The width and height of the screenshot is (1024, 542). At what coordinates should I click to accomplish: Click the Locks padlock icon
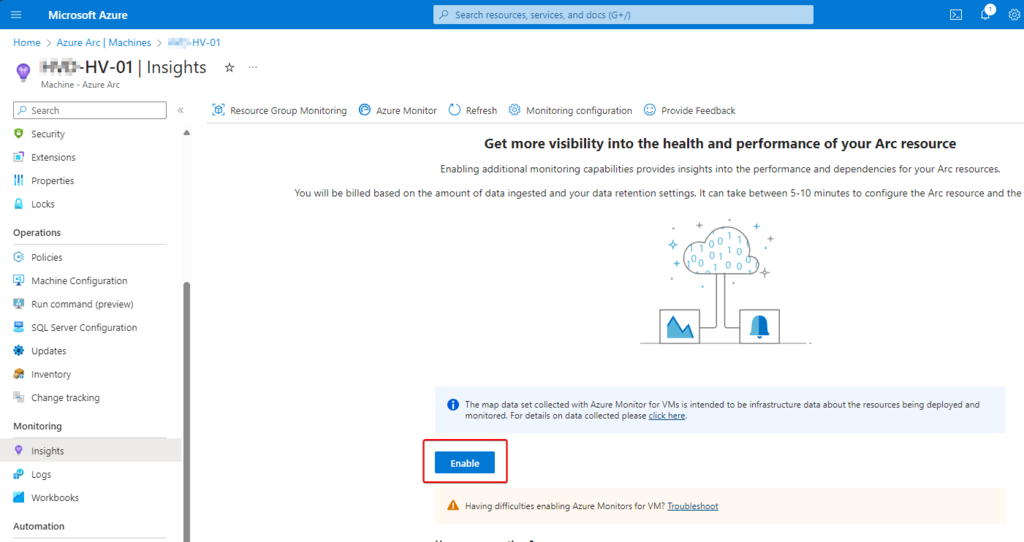[x=18, y=204]
